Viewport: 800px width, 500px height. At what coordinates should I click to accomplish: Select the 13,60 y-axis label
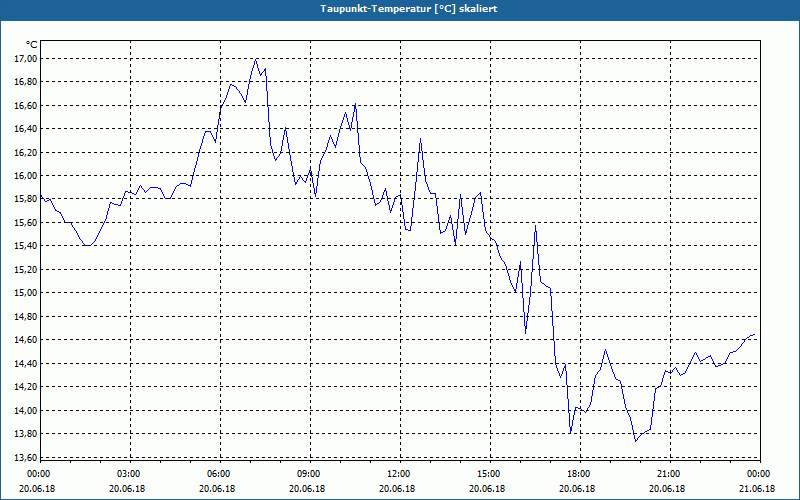pyautogui.click(x=26, y=457)
